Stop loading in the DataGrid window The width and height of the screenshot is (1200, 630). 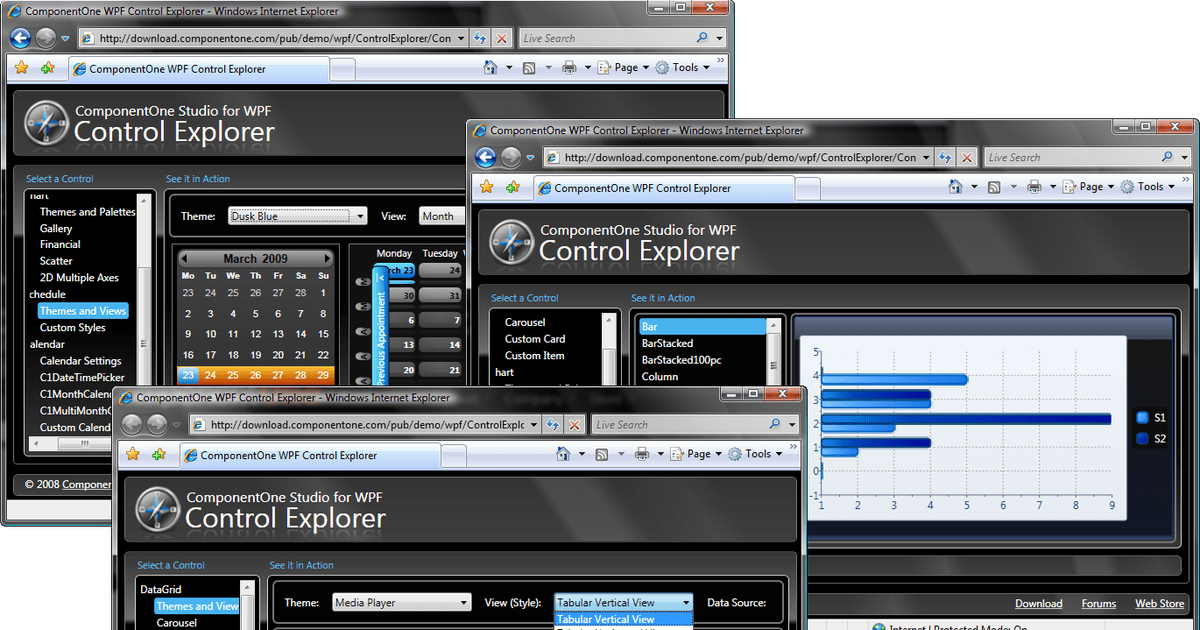point(574,424)
